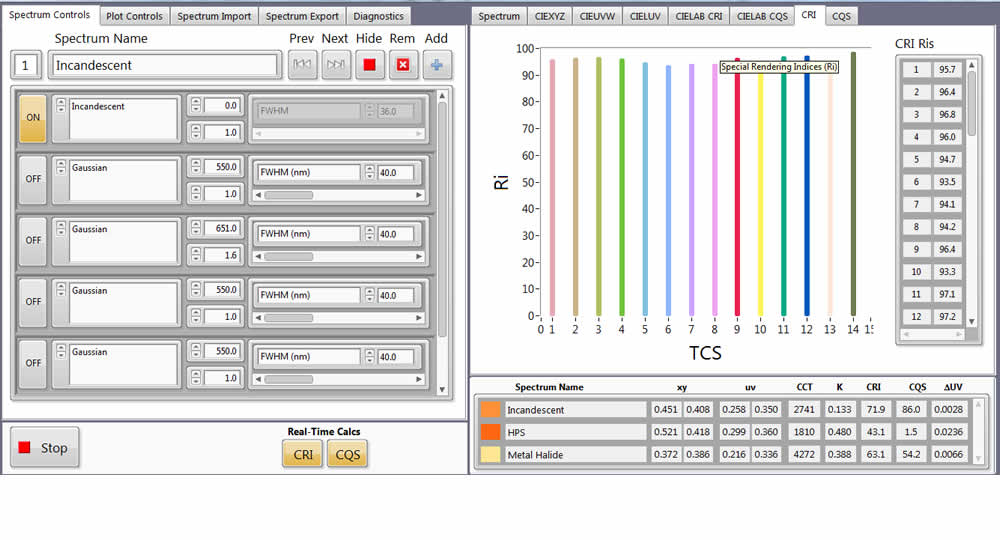Viewport: 1000px width, 540px height.
Task: Open FWHM (nm) dropdown in 651.0 Gaussian row
Action: (x=309, y=234)
